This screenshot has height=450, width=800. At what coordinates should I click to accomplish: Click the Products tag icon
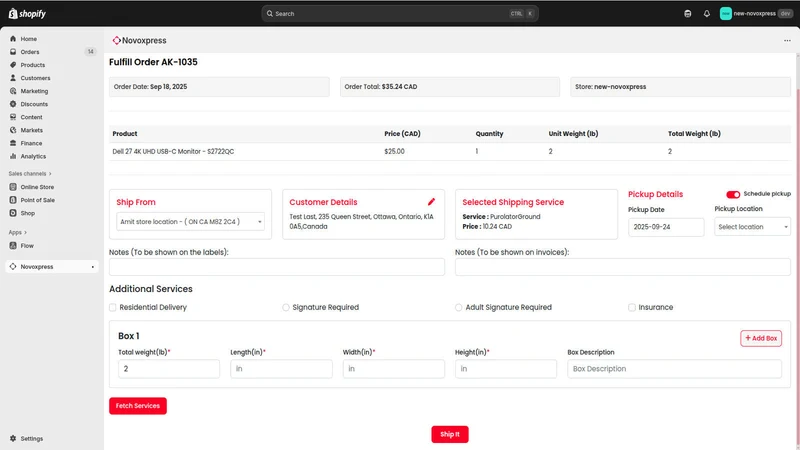click(13, 65)
